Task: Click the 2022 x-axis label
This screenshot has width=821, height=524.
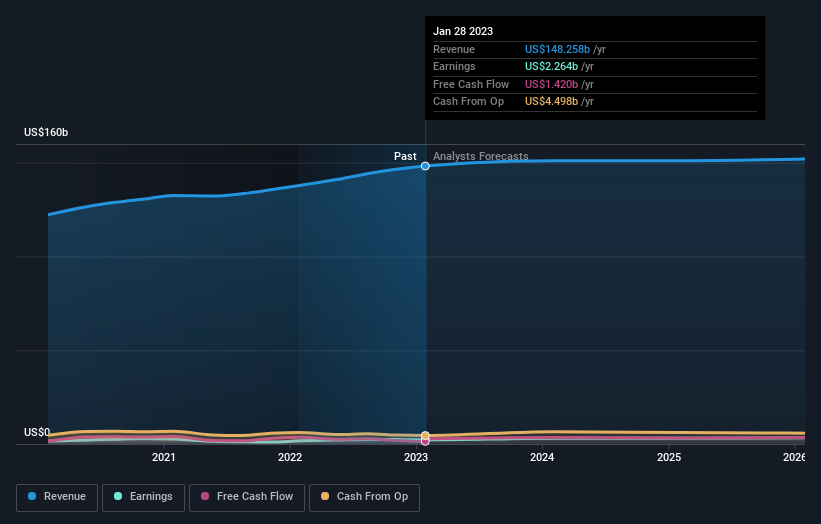Action: tap(290, 457)
